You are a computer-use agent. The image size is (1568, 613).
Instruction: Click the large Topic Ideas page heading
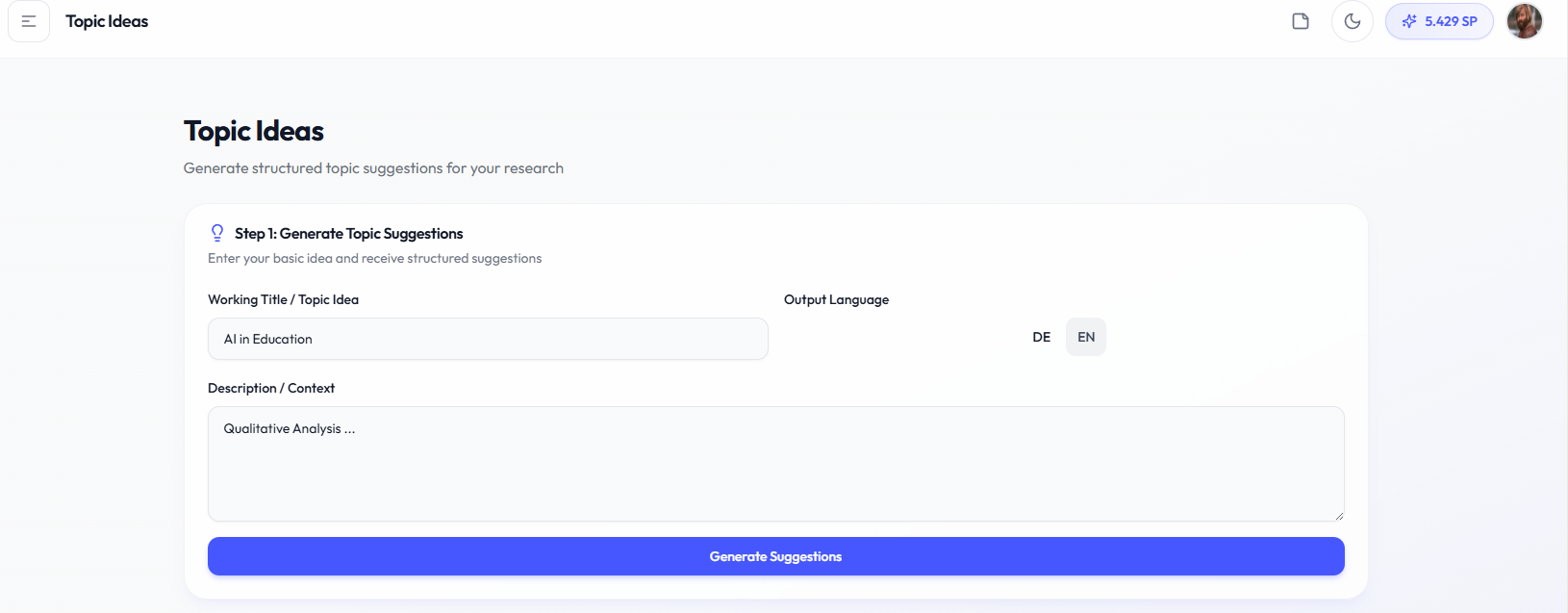(x=254, y=131)
